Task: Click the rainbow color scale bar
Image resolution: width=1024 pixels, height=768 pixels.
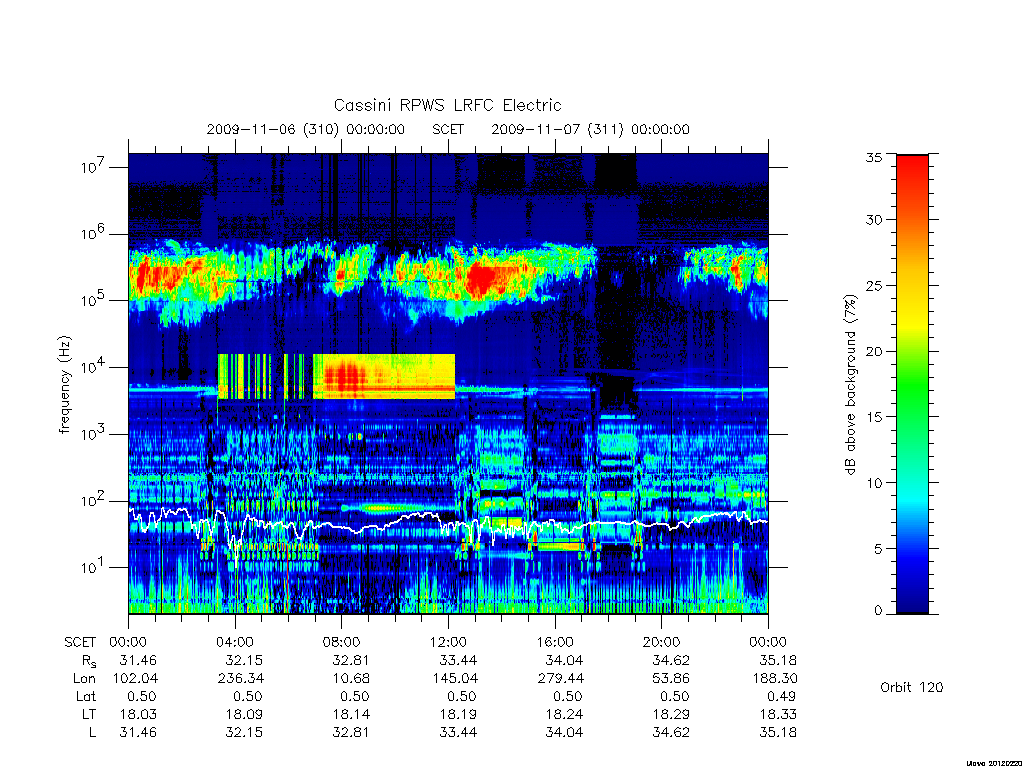Action: coord(912,384)
